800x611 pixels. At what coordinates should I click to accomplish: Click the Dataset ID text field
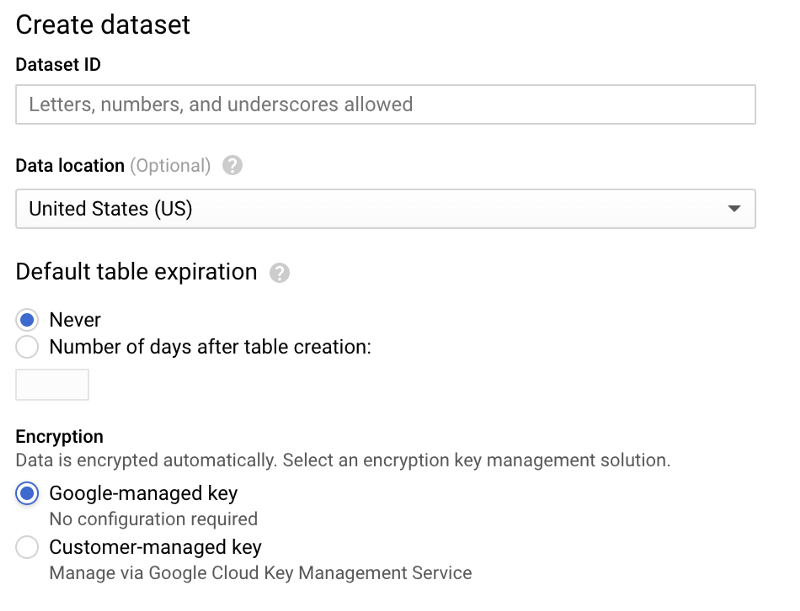(x=385, y=104)
